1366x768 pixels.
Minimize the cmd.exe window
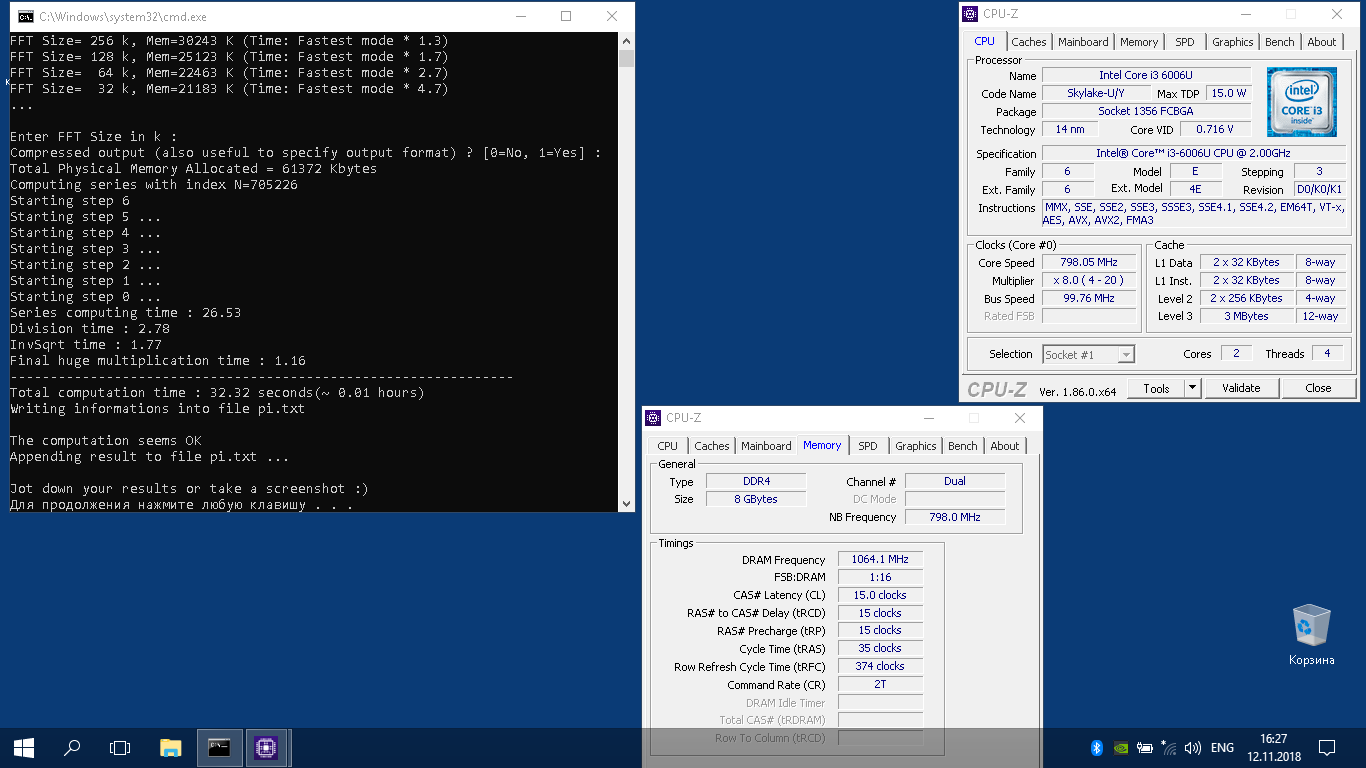point(520,16)
